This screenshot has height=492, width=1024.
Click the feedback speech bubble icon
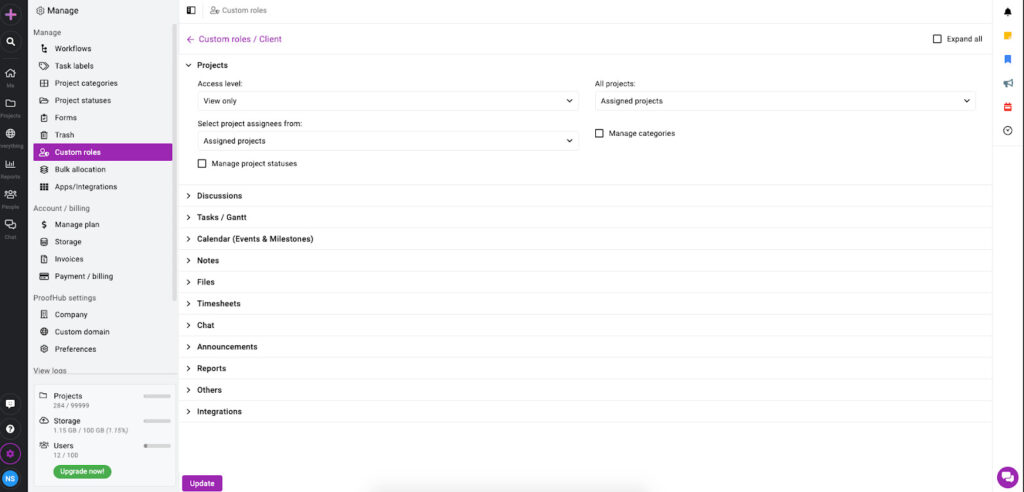[10, 404]
